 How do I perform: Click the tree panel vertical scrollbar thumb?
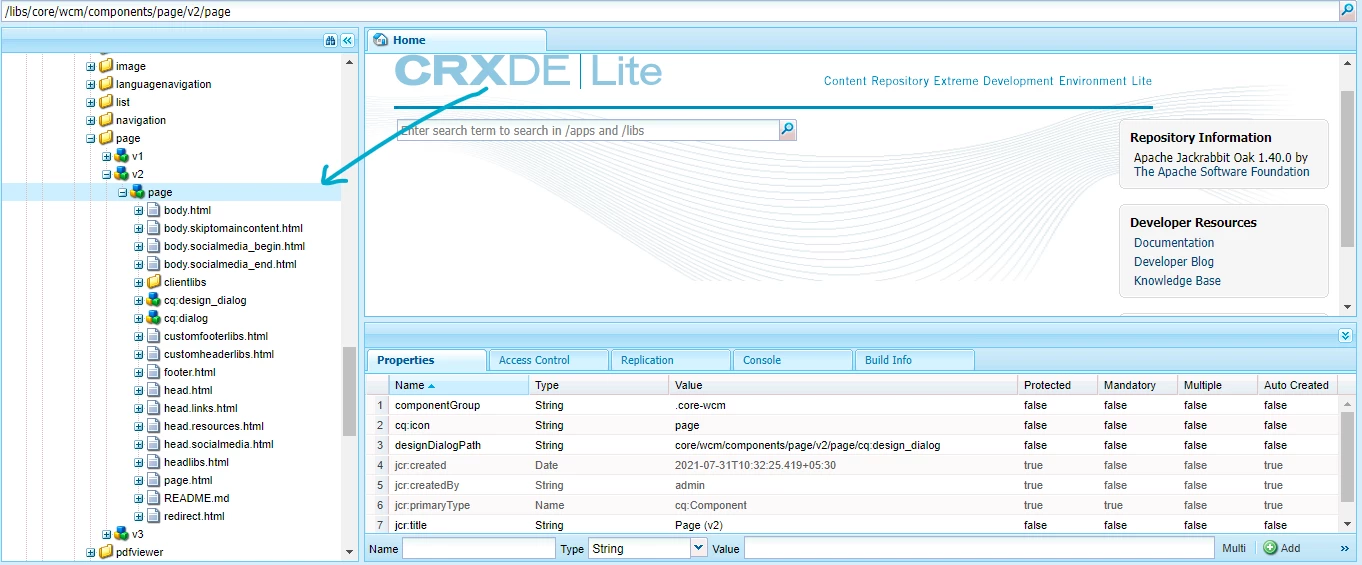[349, 391]
